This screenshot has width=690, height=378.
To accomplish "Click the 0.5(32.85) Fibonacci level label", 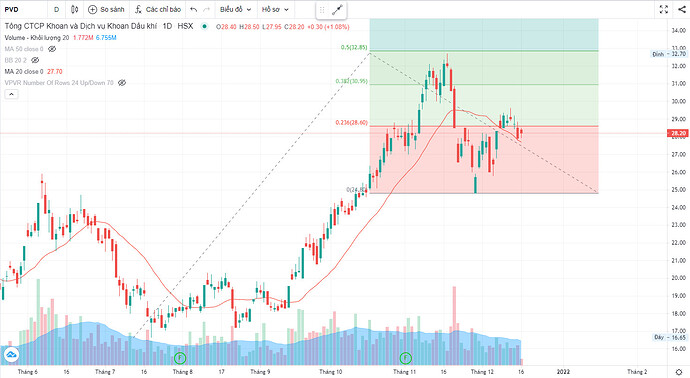I will (354, 48).
